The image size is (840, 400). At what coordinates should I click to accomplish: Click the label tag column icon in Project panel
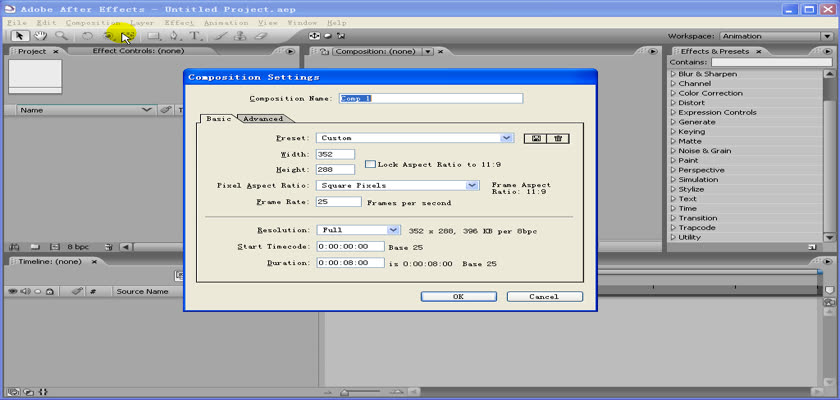(166, 110)
